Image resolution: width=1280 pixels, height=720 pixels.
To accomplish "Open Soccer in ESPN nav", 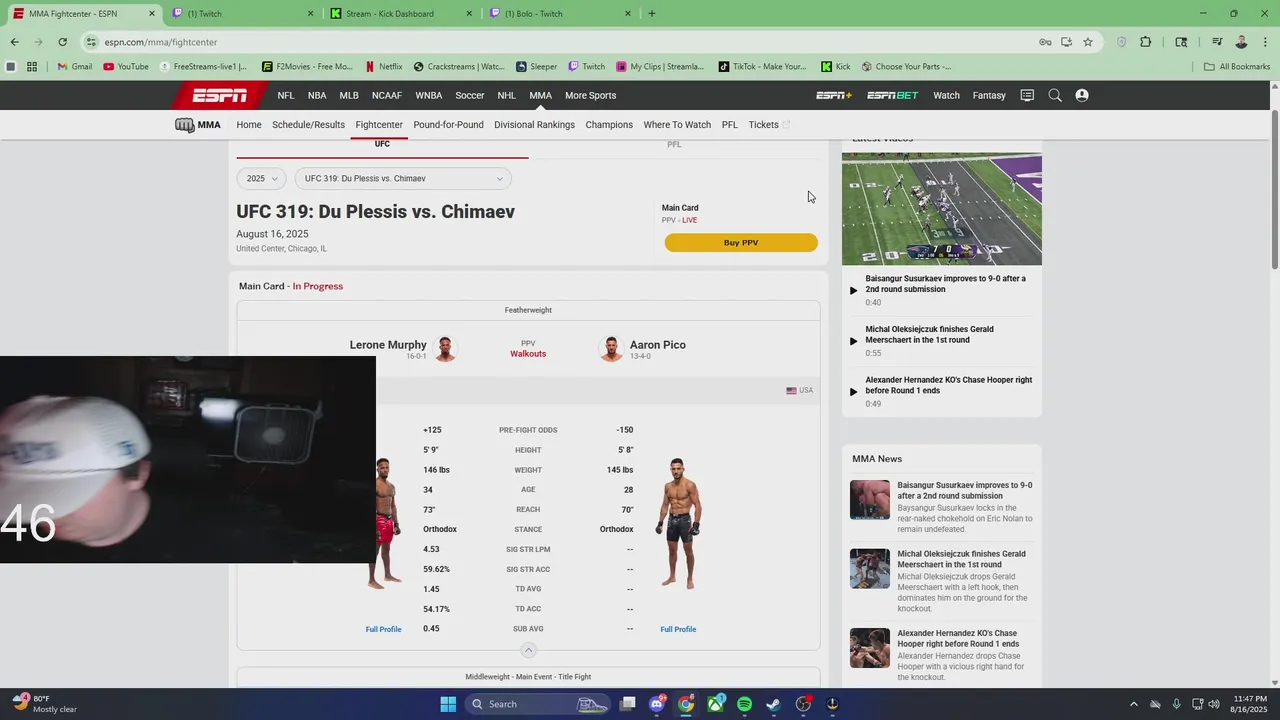I will pyautogui.click(x=470, y=95).
